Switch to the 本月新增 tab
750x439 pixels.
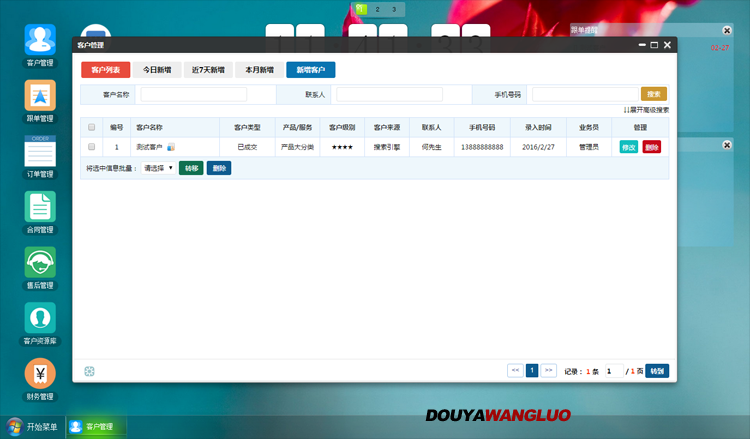coord(259,70)
